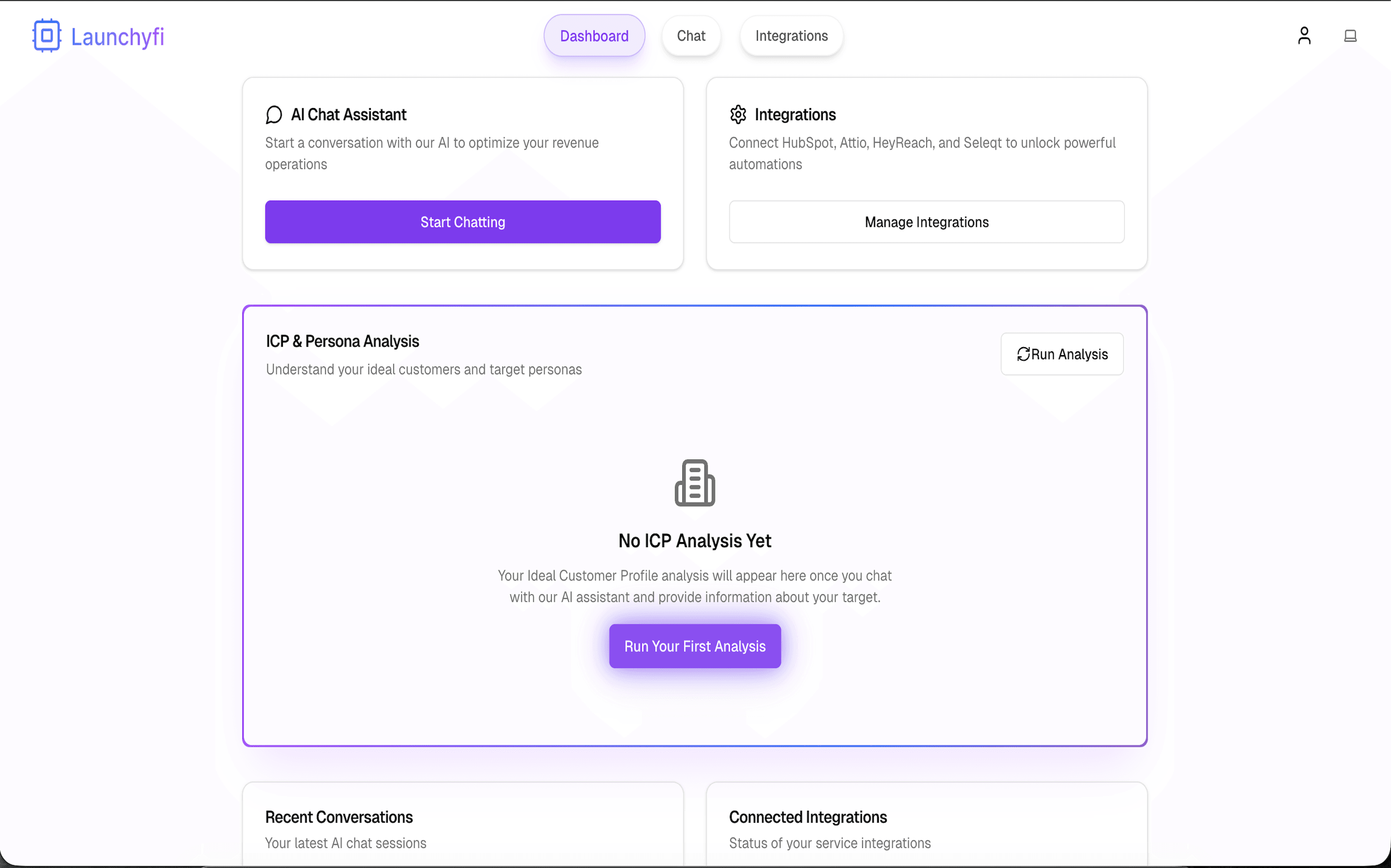Select the Recent Conversations card title

pos(339,817)
